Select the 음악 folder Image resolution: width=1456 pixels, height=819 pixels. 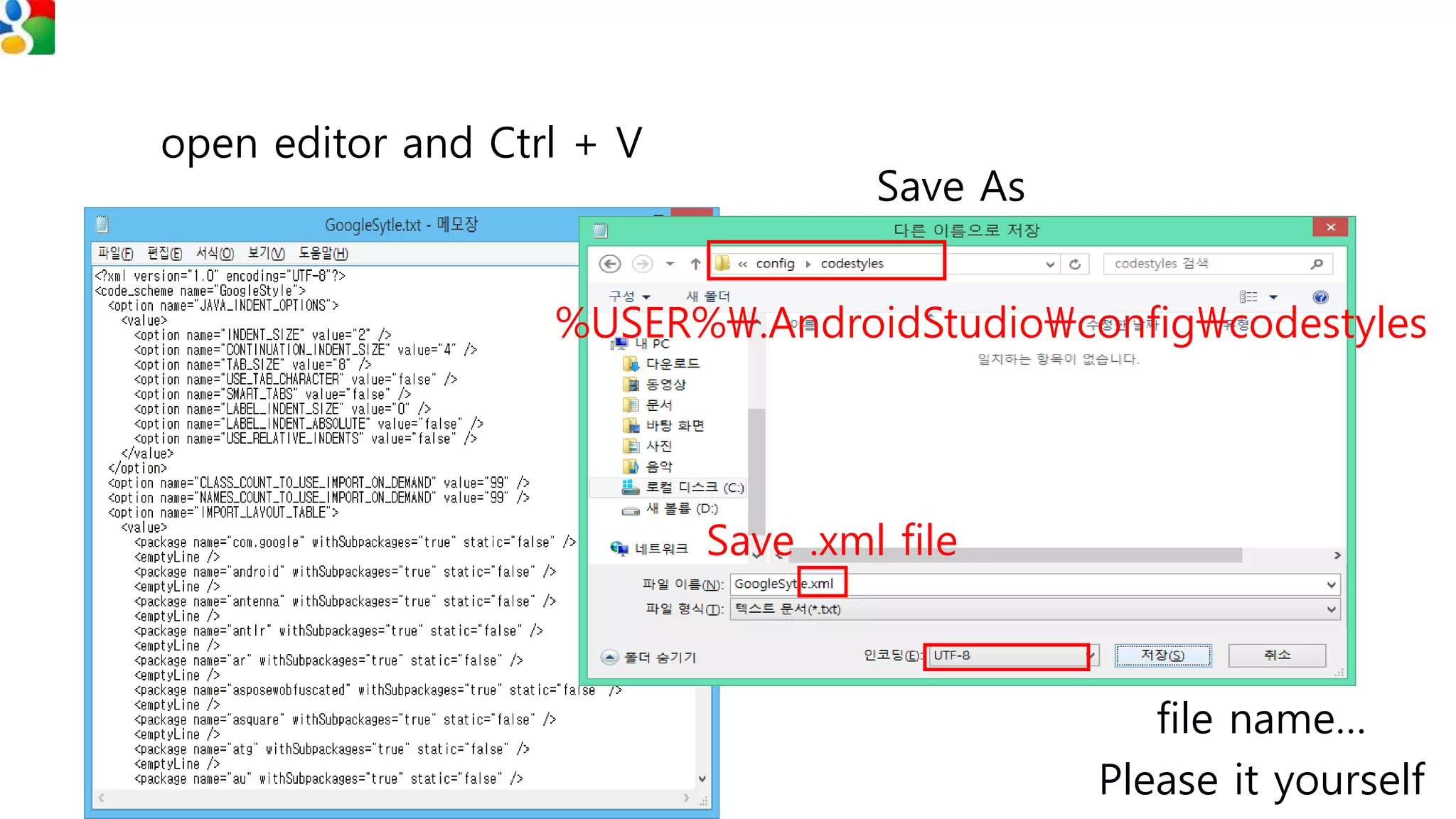coord(648,467)
